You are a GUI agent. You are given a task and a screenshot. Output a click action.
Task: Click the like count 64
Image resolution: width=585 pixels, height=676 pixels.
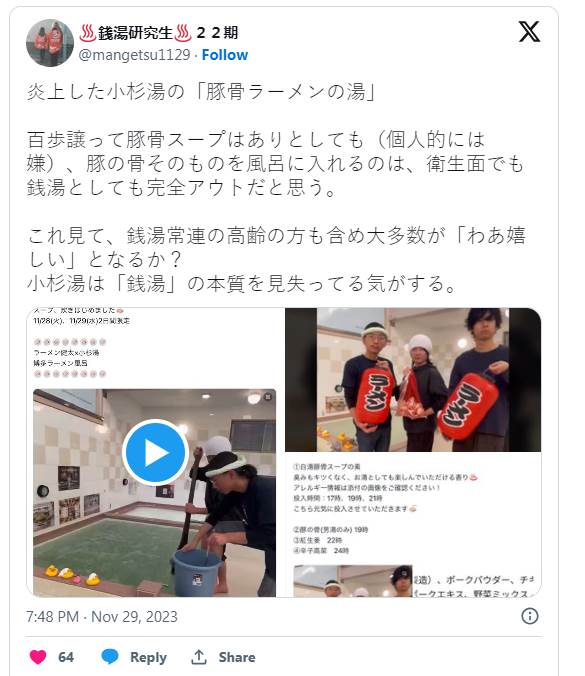[66, 657]
